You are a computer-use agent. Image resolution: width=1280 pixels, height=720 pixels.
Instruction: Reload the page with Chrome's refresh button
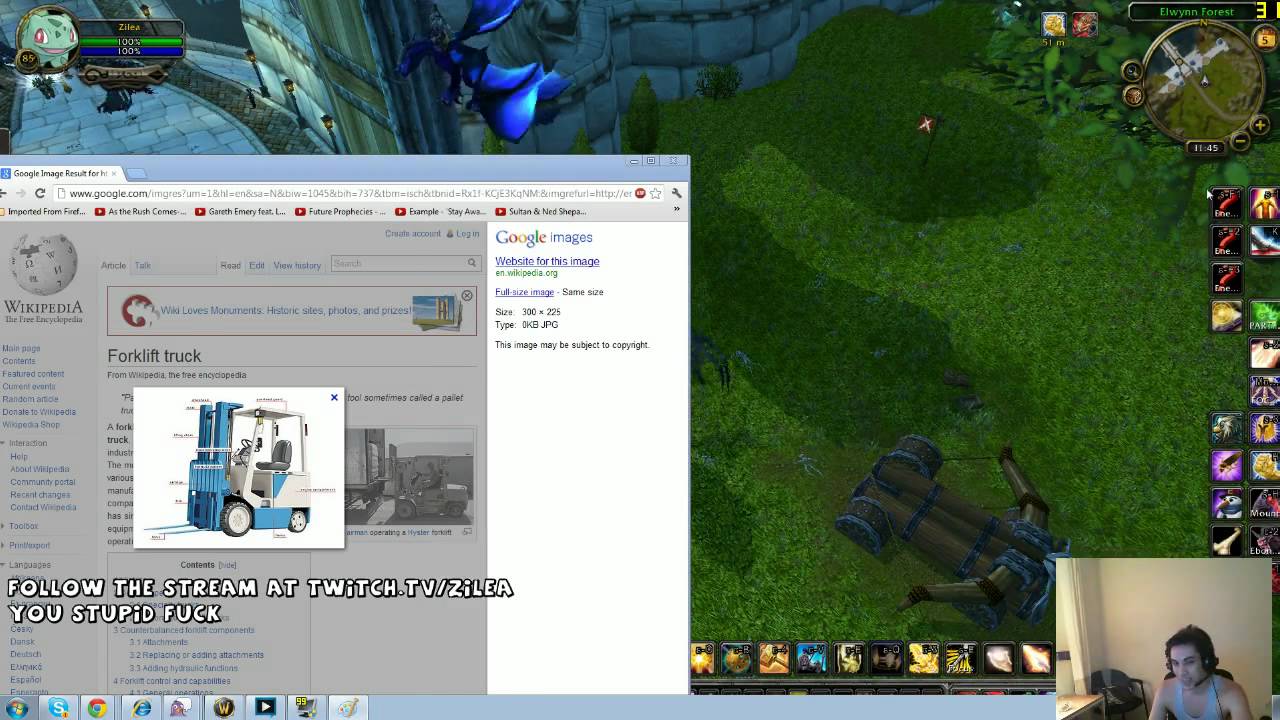40,193
